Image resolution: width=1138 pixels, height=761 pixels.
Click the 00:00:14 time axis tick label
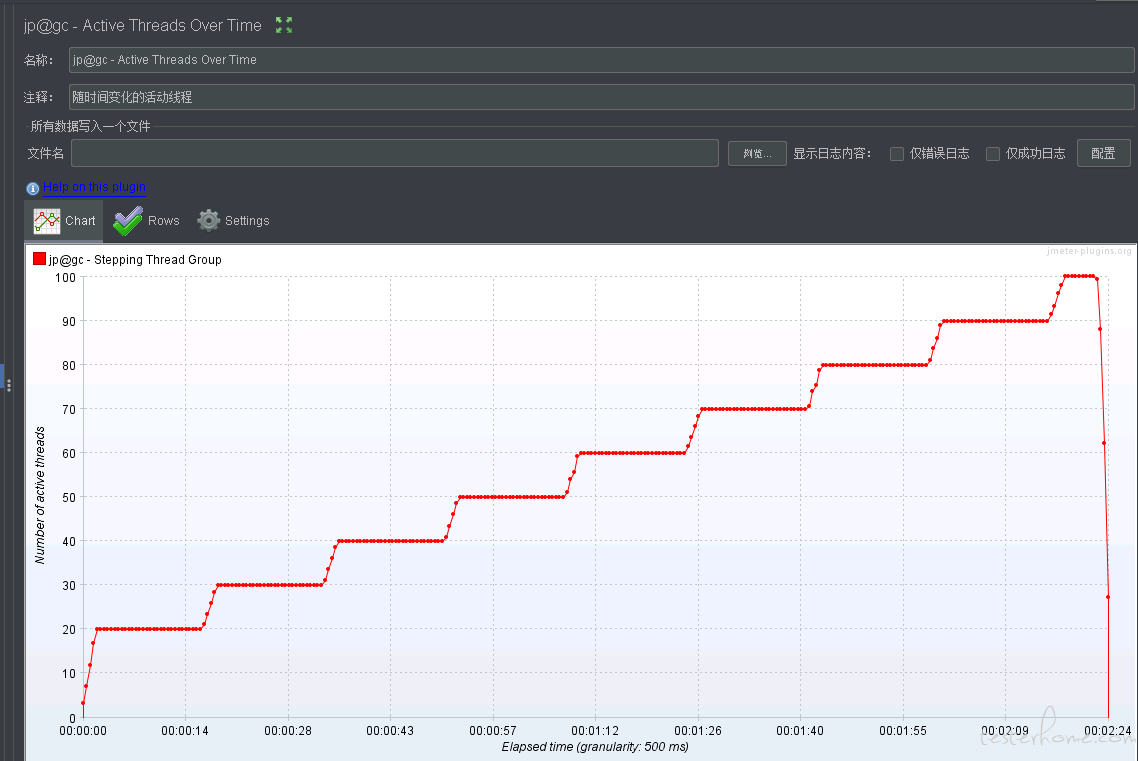click(185, 731)
